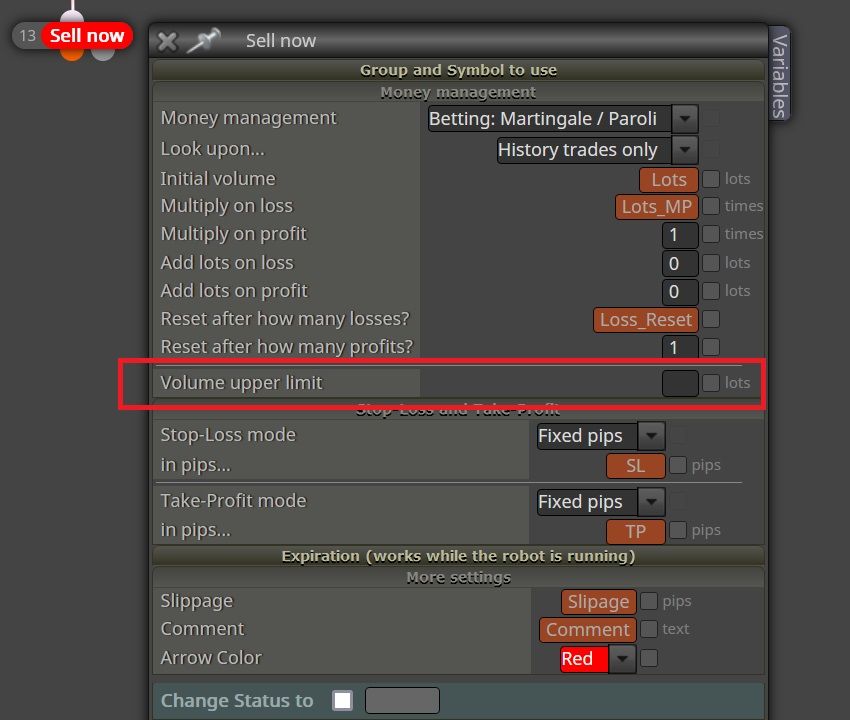Toggle Multiply on profit times checkbox
The width and height of the screenshot is (850, 720).
pyautogui.click(x=711, y=234)
